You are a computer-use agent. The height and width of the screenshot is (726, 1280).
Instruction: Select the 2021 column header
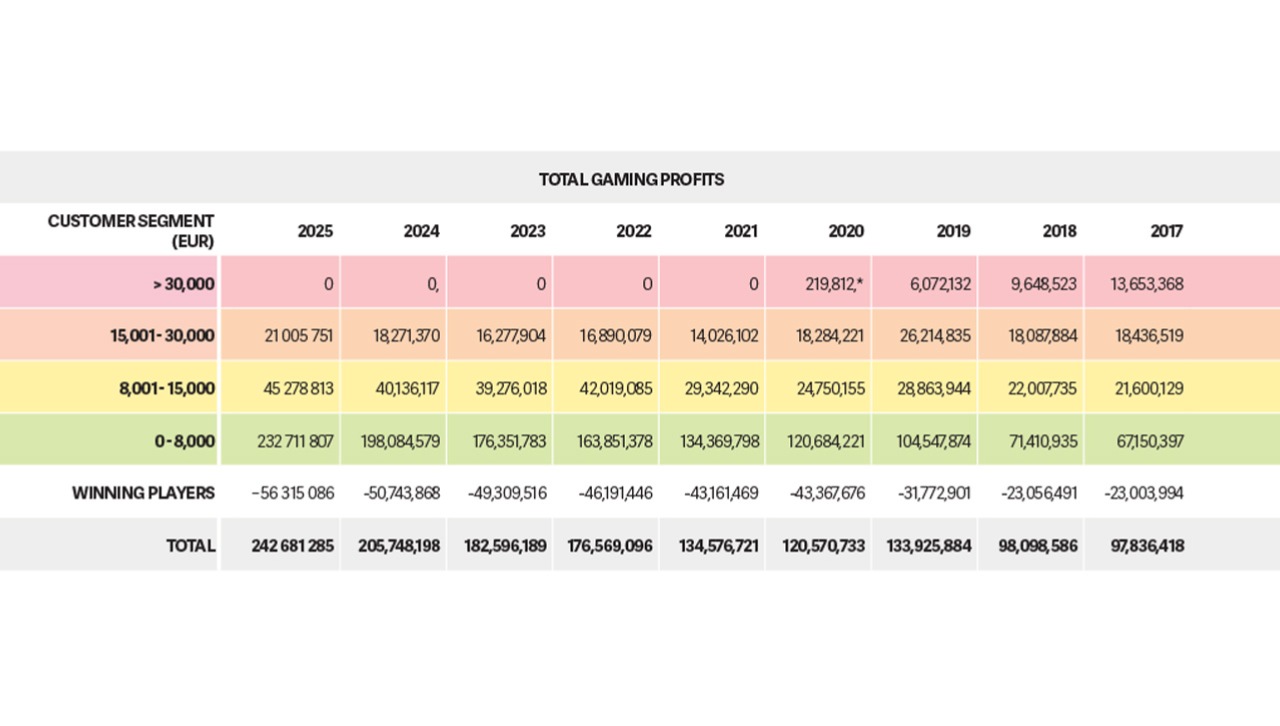(x=741, y=231)
